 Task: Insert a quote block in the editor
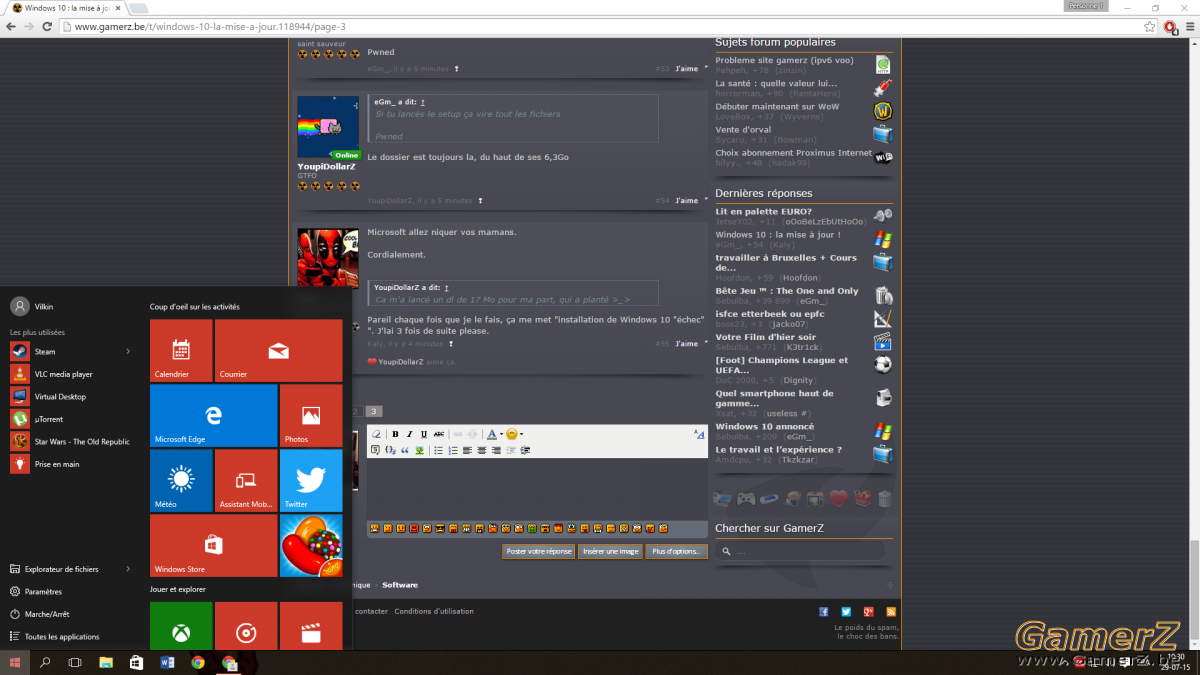click(x=405, y=450)
